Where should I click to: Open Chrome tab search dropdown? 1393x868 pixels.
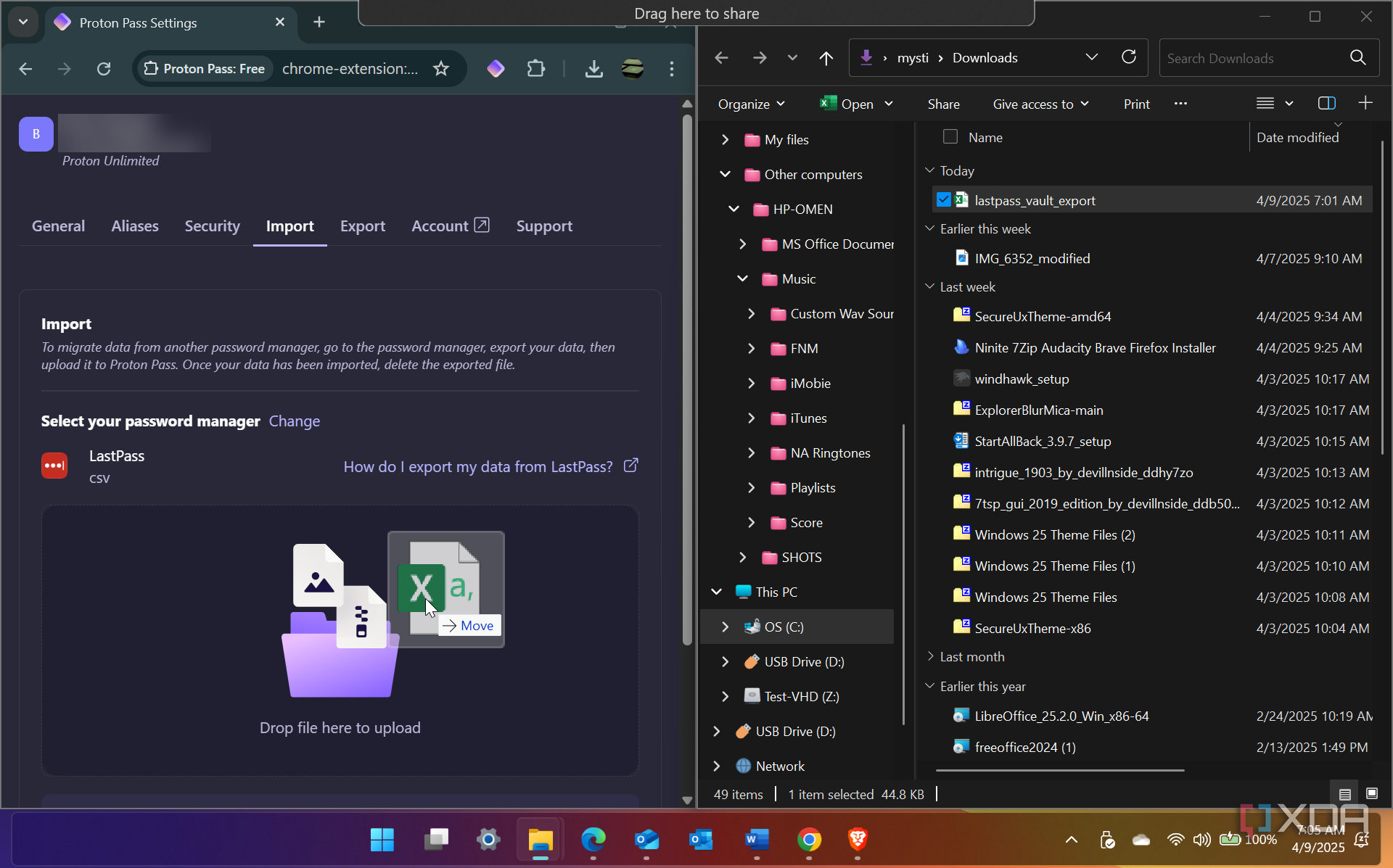(x=23, y=22)
